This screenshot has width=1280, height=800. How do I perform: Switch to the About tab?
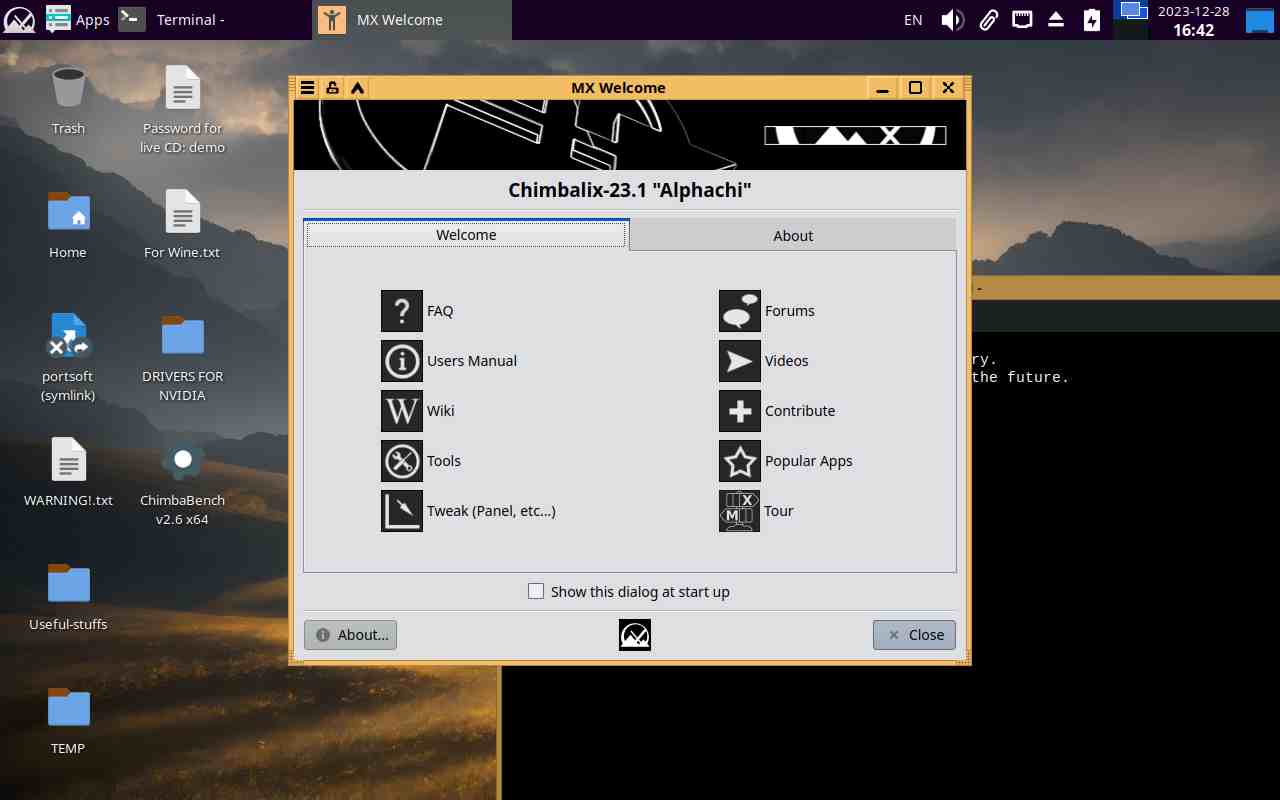793,236
